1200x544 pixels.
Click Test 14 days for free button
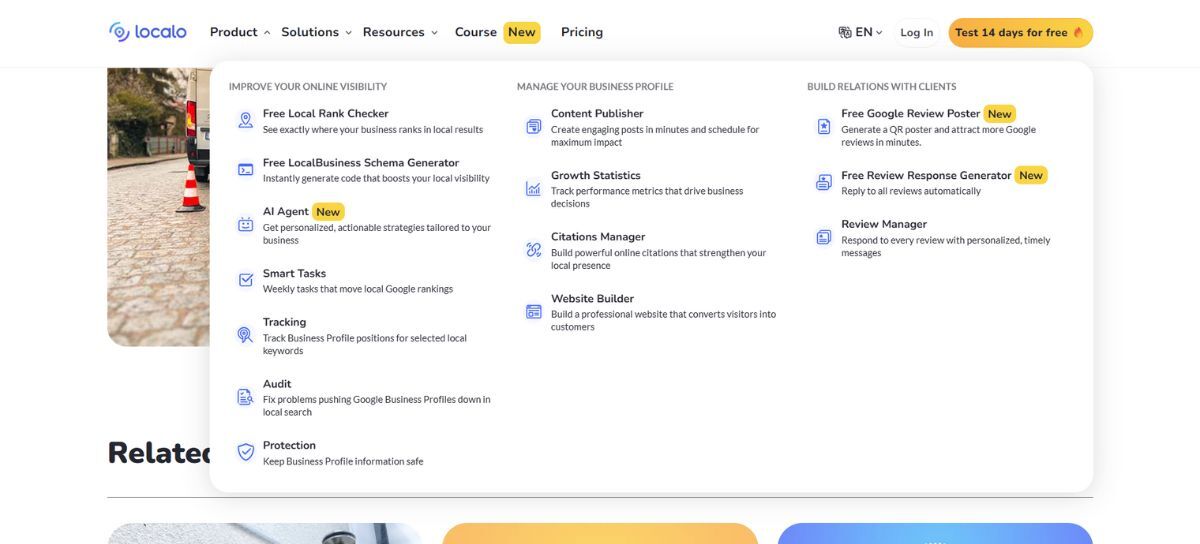pos(1020,32)
